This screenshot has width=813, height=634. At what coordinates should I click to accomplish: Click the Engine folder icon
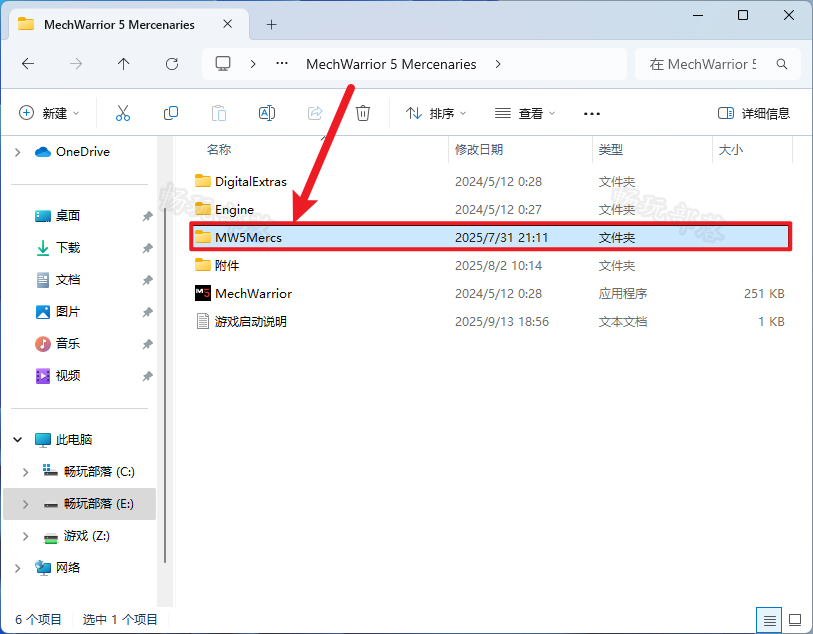(203, 209)
